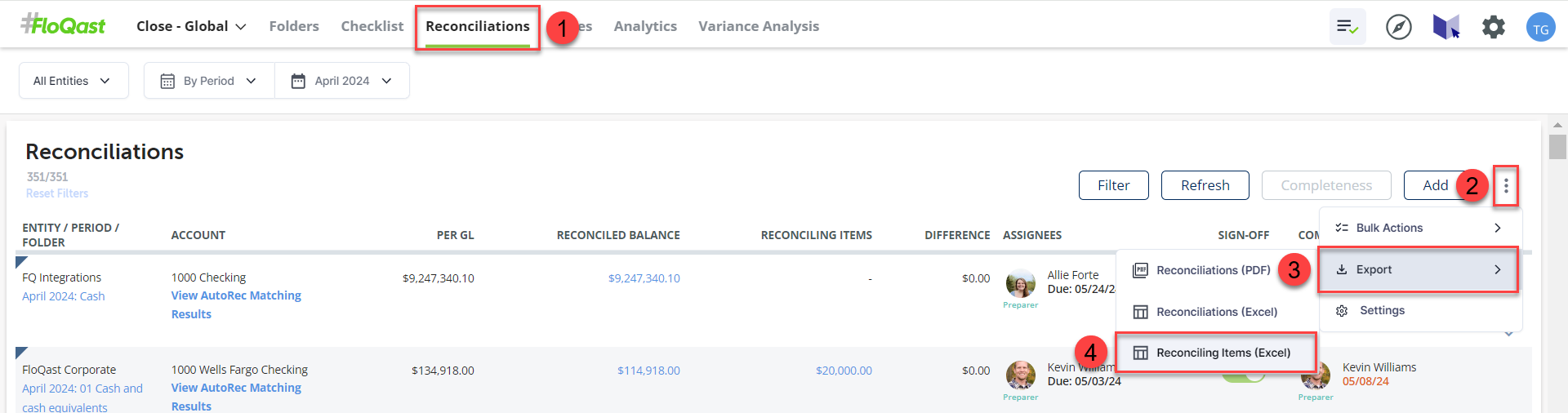Click the Sign-Off column header
The height and width of the screenshot is (413, 1568).
[x=1244, y=235]
